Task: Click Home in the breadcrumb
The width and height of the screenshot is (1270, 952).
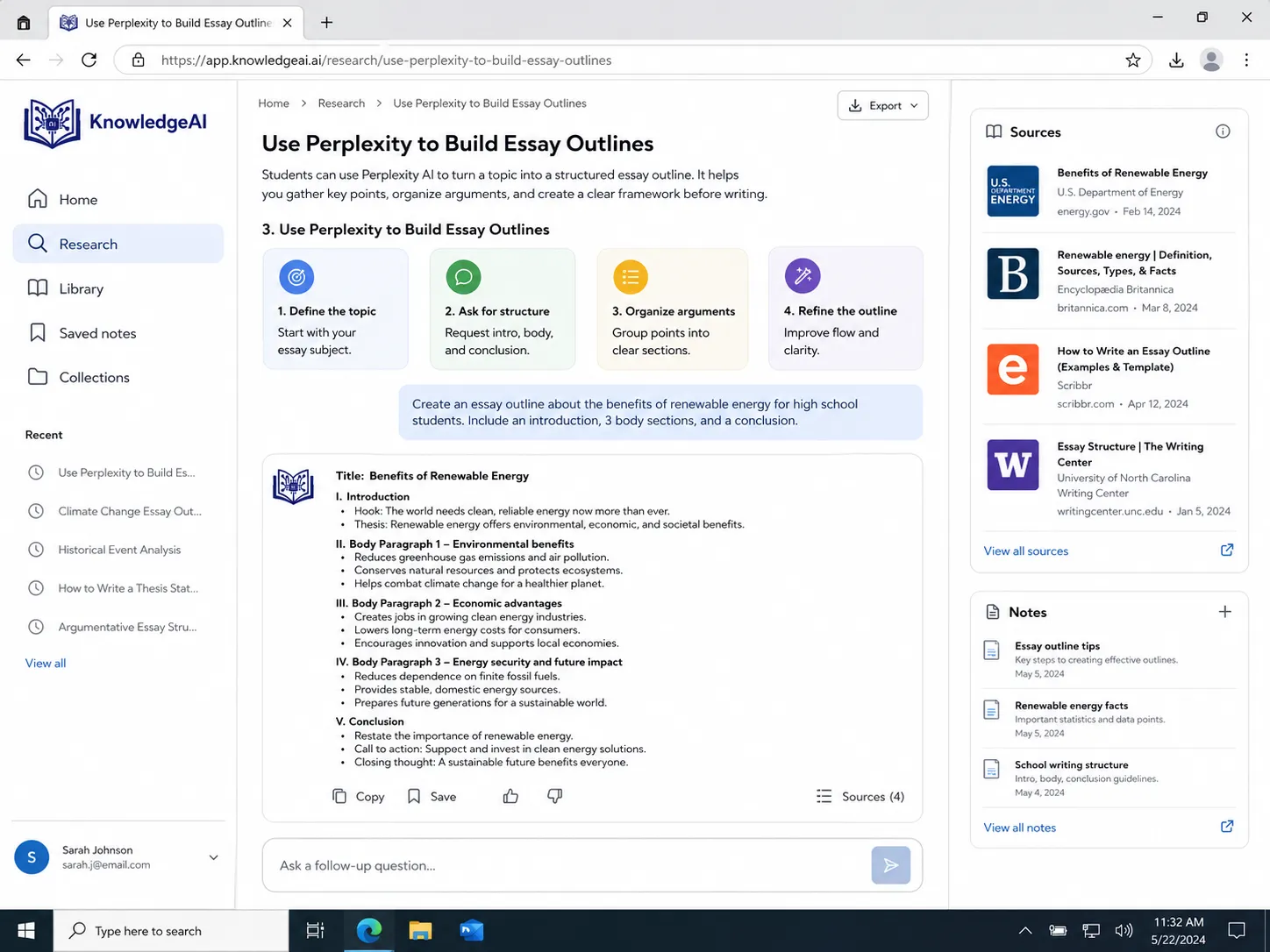Action: click(x=274, y=103)
